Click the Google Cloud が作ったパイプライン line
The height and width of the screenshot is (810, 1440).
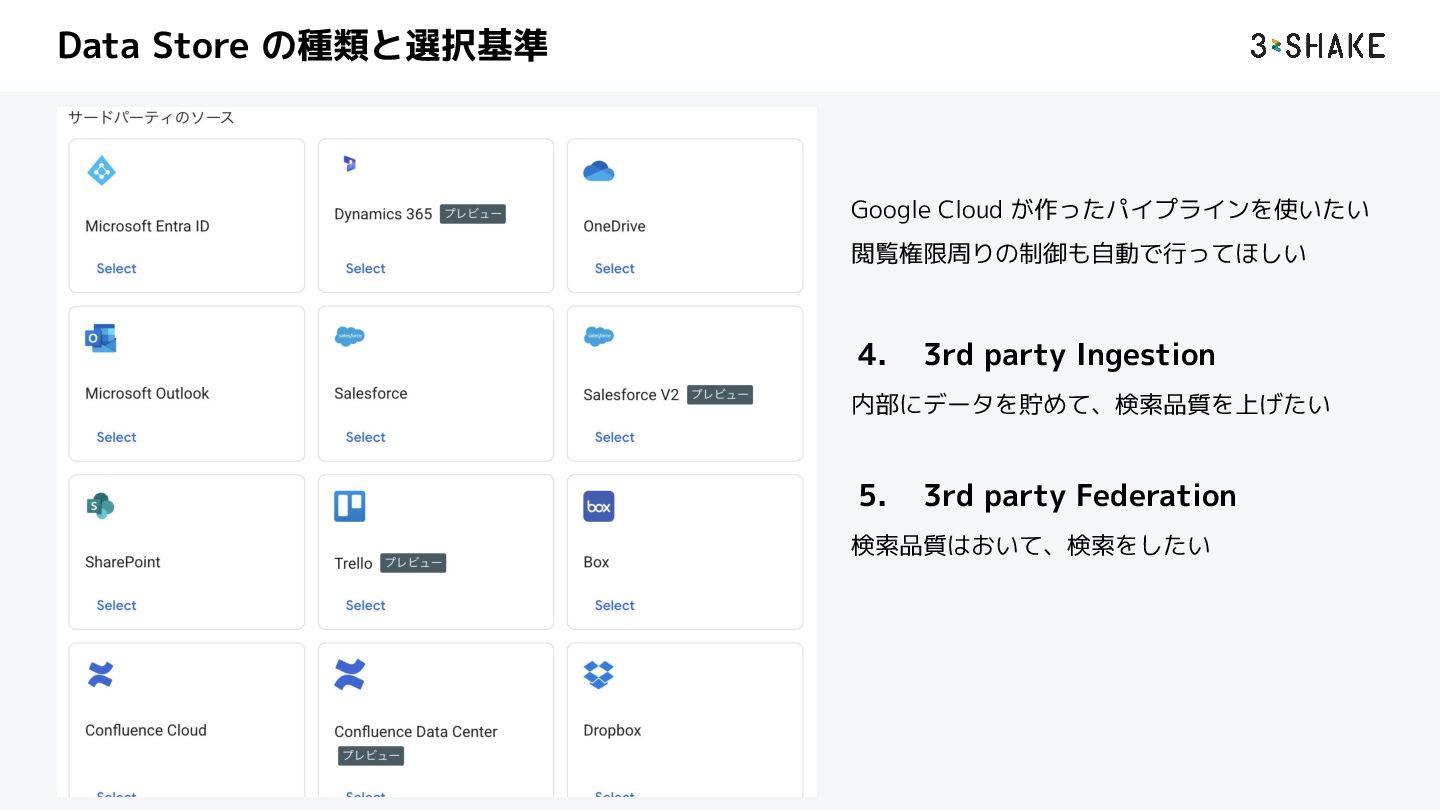pyautogui.click(x=1110, y=209)
